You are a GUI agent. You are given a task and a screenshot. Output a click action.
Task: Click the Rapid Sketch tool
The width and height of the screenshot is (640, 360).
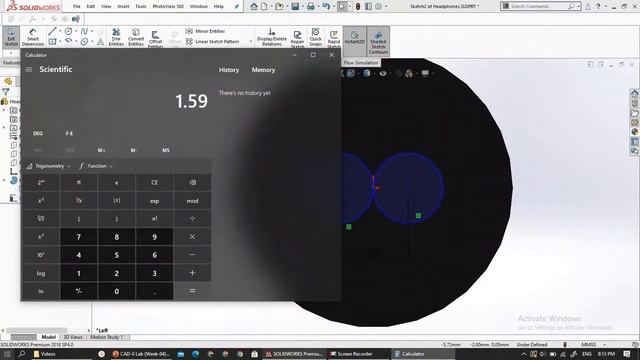[334, 38]
